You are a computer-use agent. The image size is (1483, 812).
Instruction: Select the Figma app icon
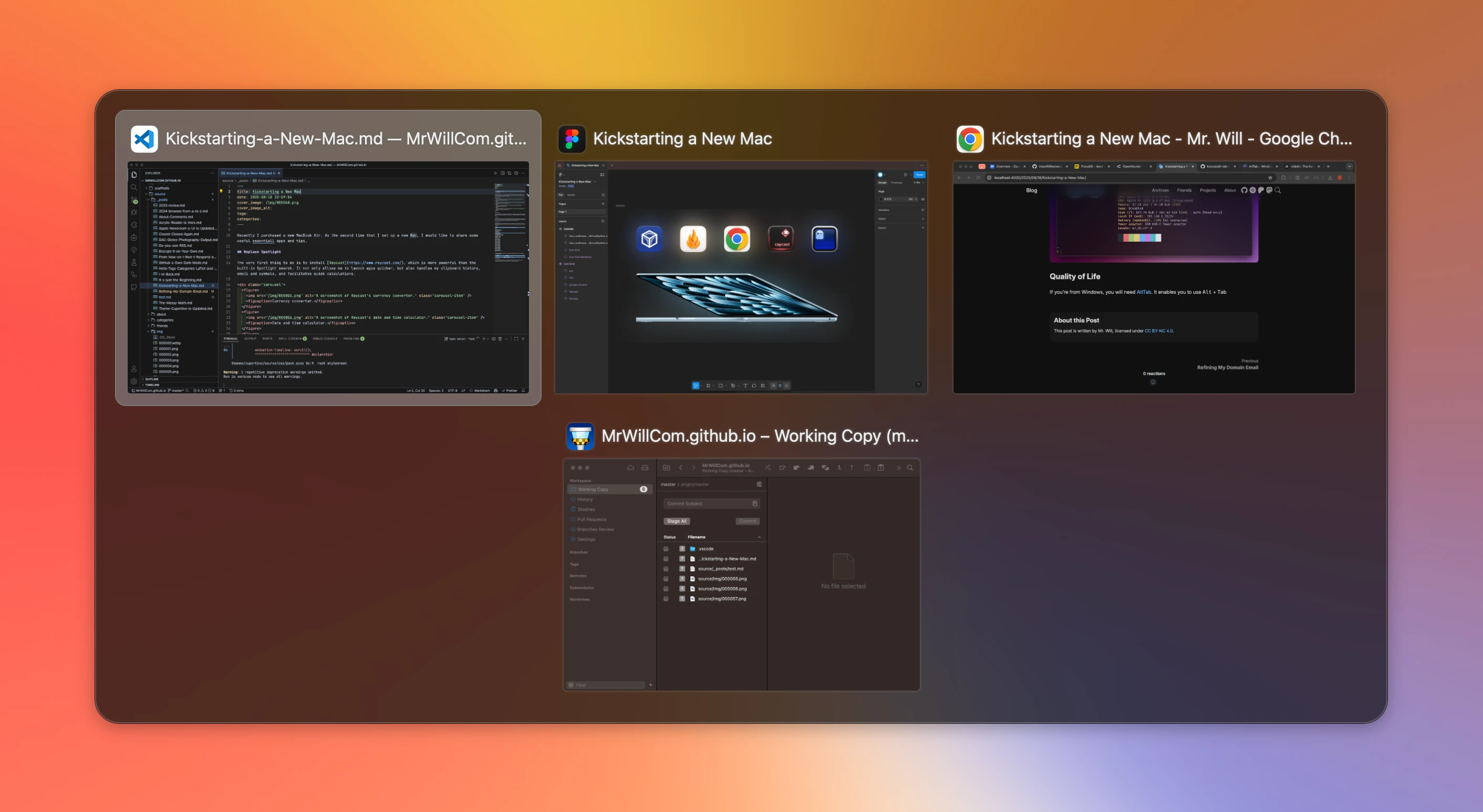[572, 139]
